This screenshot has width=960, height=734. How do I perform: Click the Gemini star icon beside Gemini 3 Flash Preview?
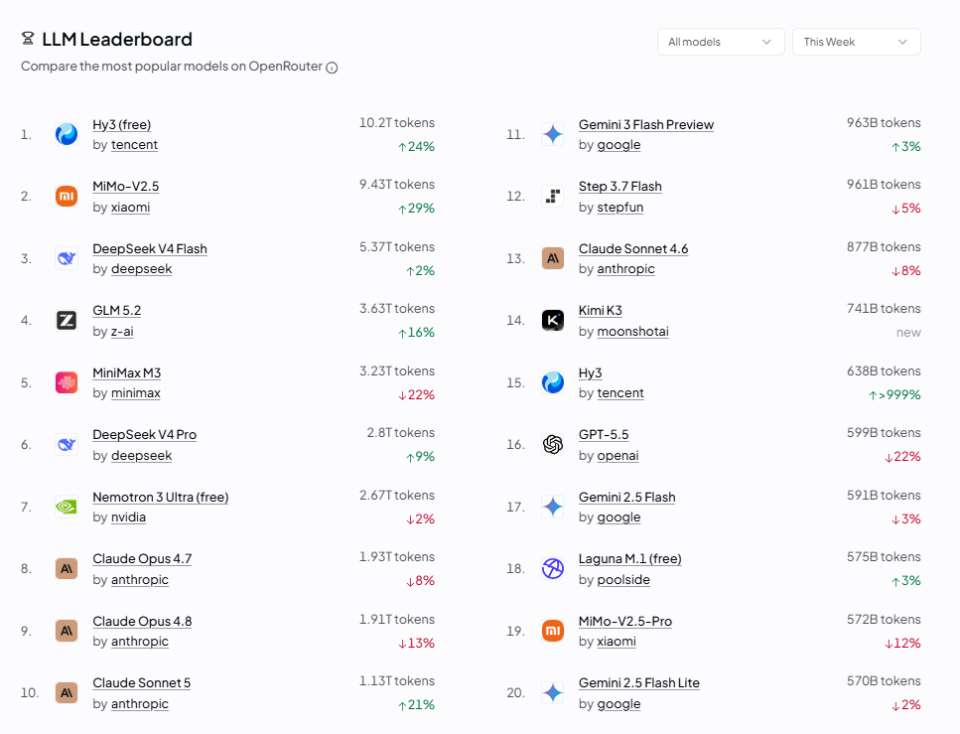point(553,134)
